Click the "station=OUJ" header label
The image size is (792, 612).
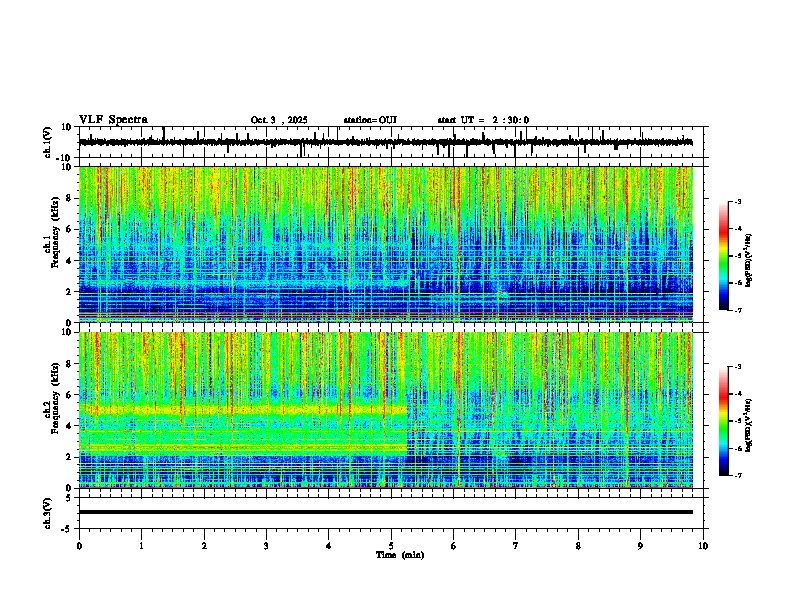(x=370, y=120)
